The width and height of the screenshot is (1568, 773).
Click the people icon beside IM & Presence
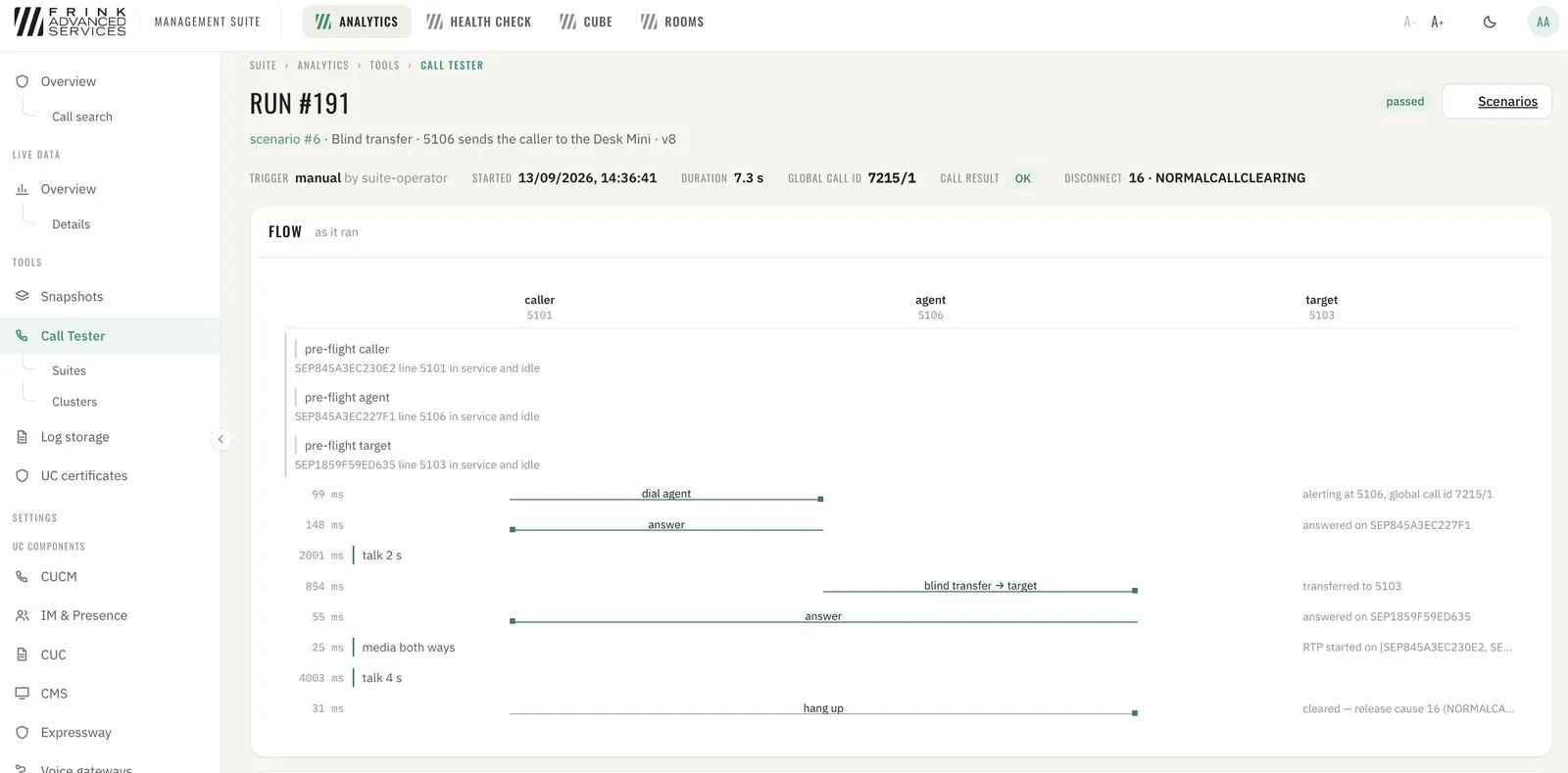[22, 615]
